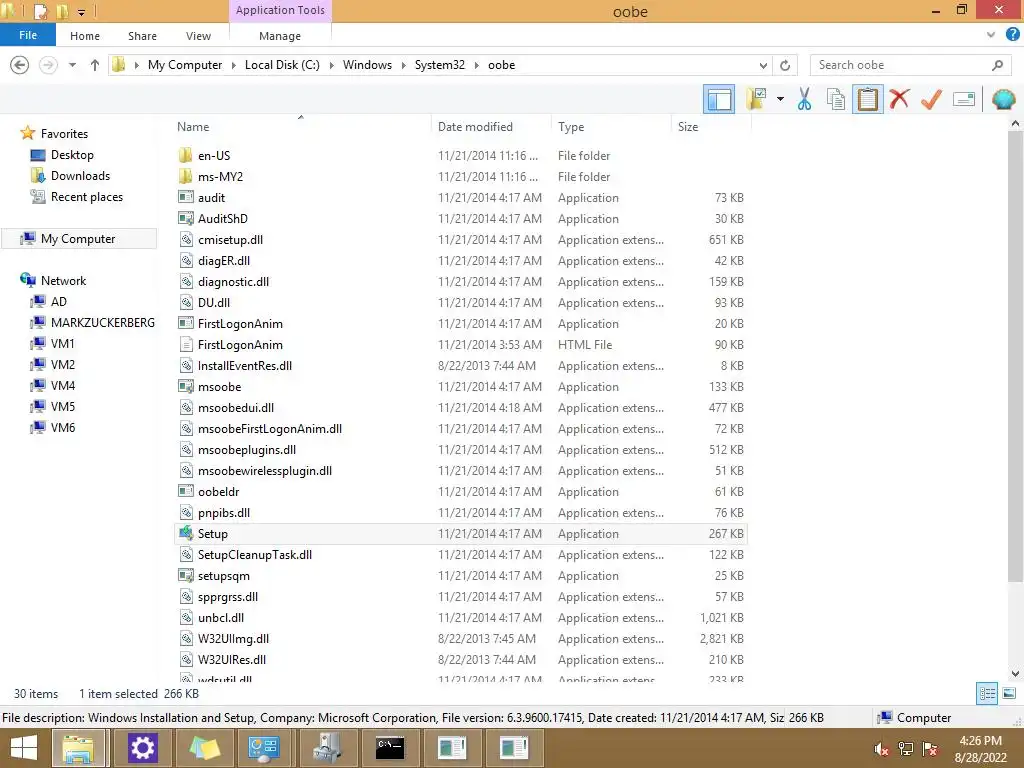Sort by Date modified column header

tap(490, 127)
